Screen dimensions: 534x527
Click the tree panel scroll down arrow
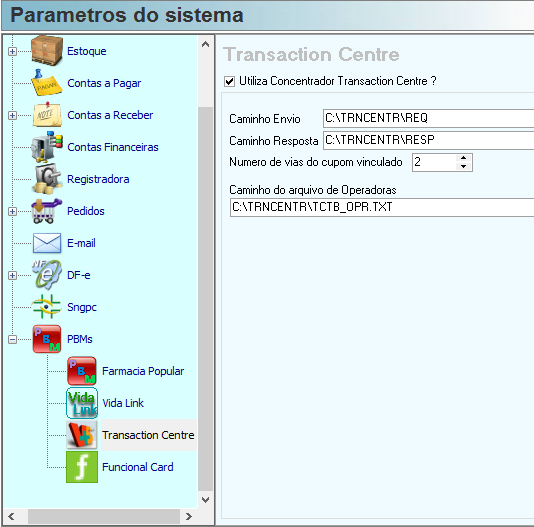(x=205, y=500)
